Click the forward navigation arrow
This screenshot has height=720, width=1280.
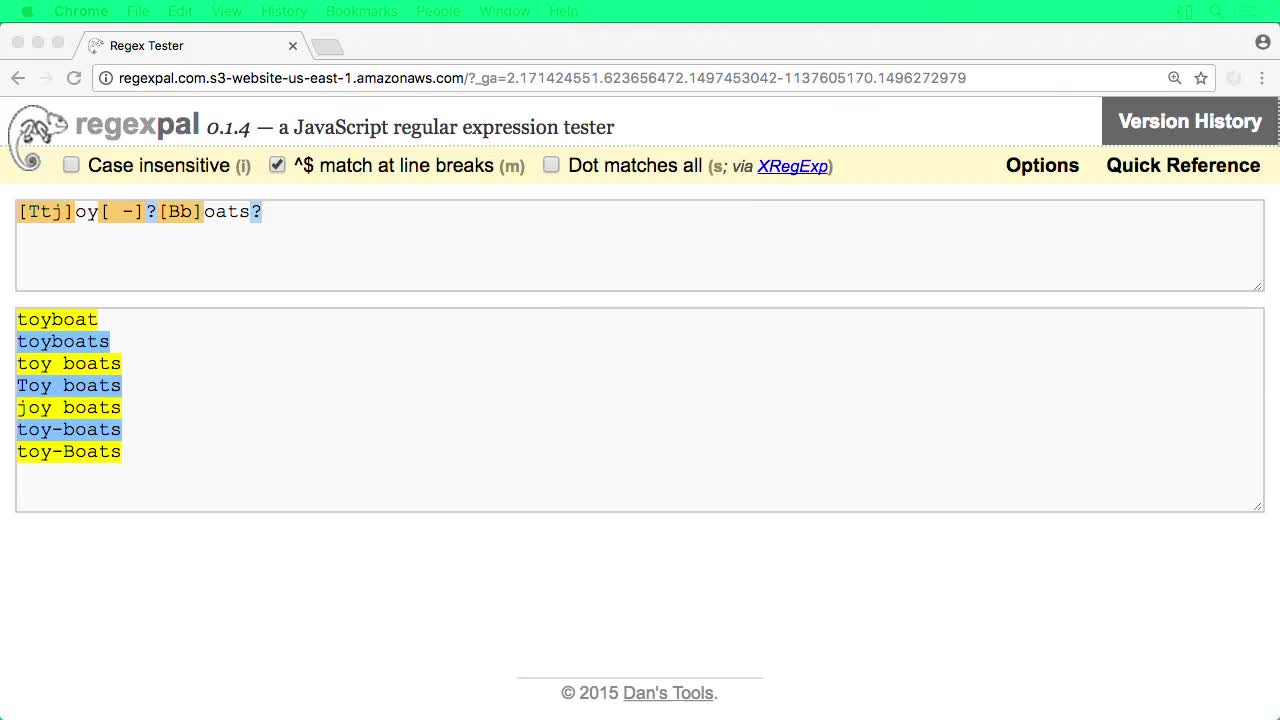click(45, 77)
